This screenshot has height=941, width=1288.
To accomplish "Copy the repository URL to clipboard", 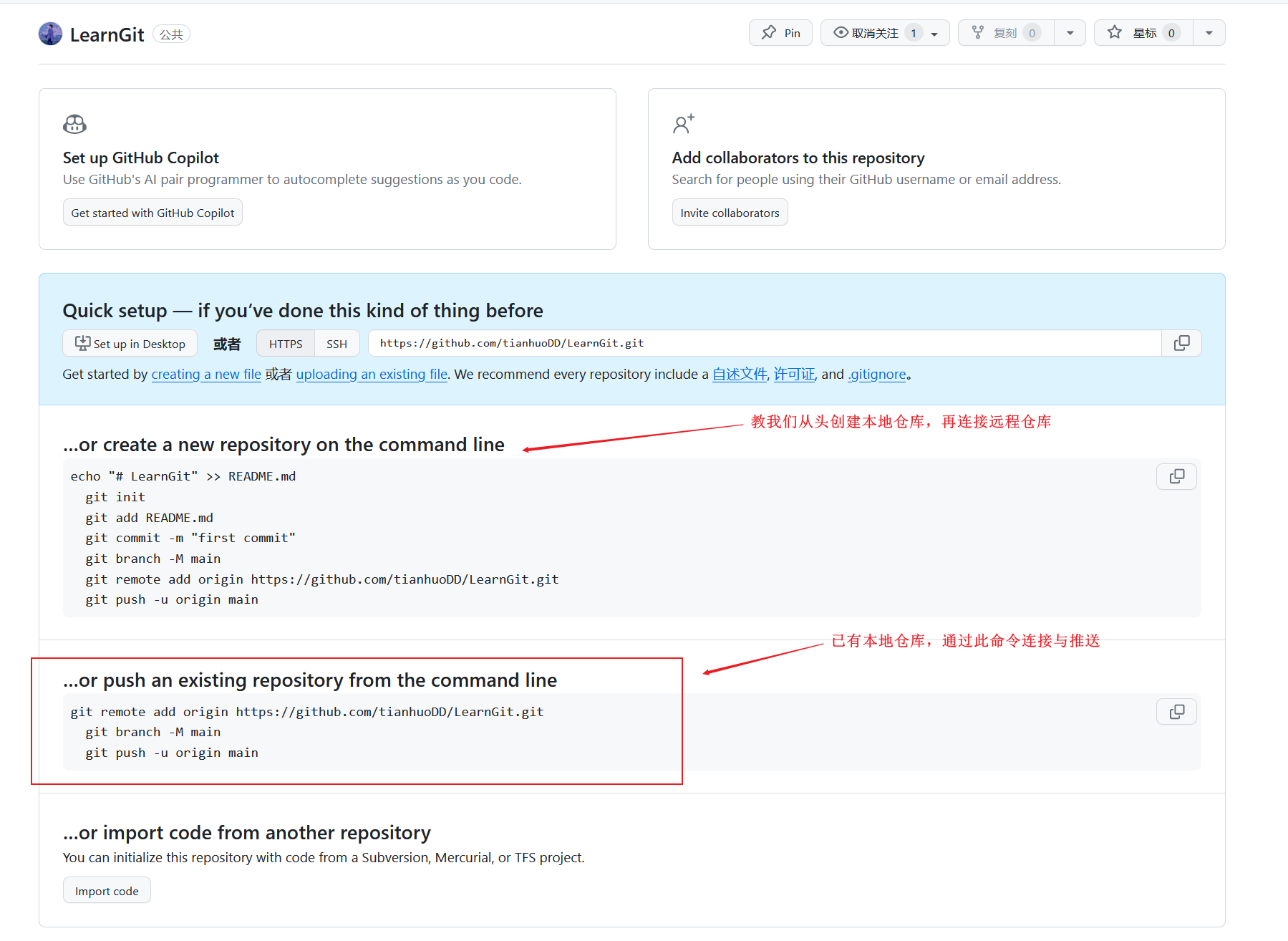I will click(x=1181, y=343).
